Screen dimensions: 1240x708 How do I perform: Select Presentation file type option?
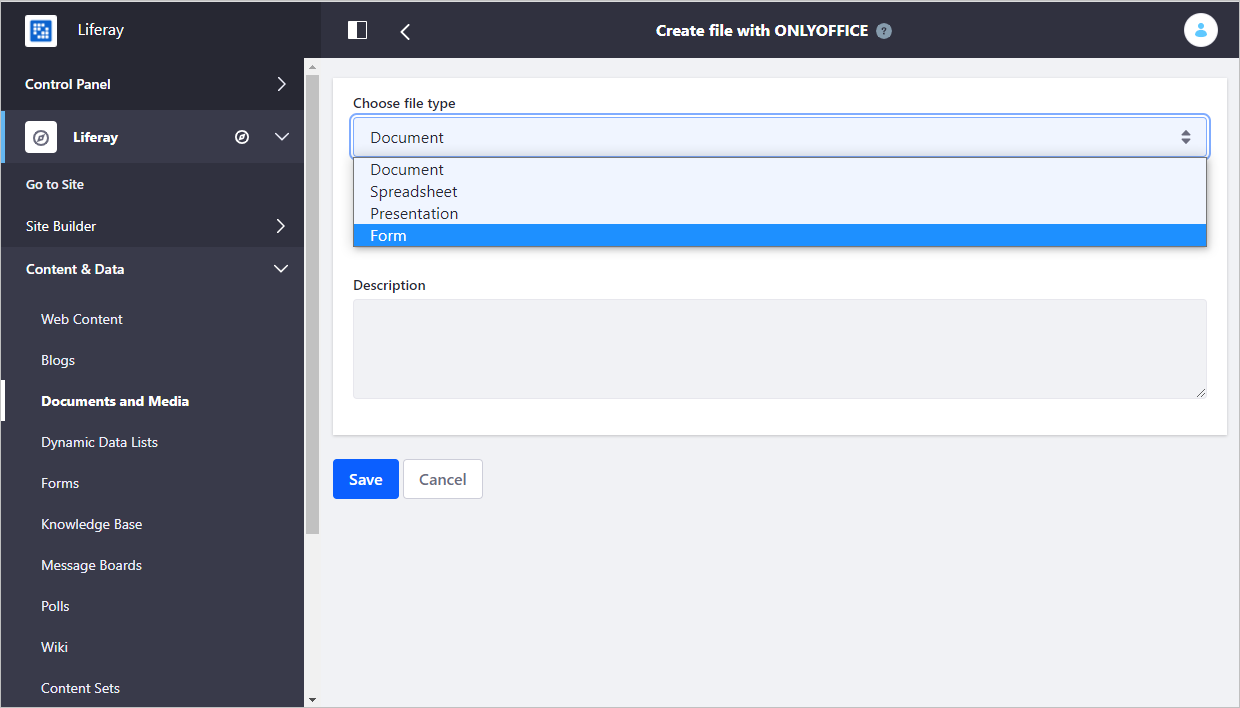click(780, 214)
